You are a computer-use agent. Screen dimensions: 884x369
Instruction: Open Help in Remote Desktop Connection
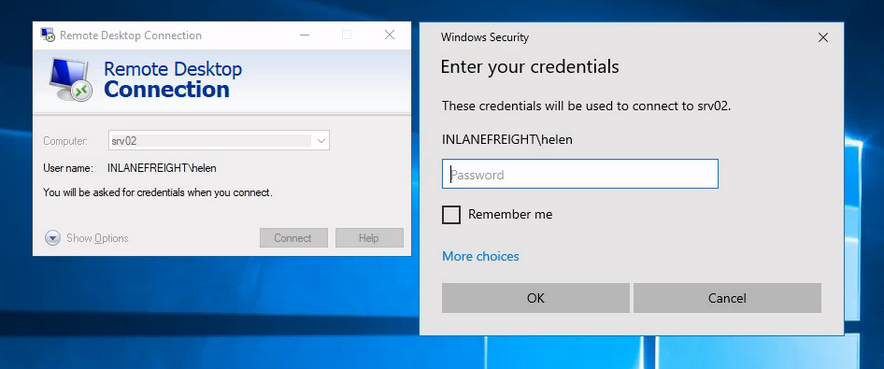pos(369,238)
